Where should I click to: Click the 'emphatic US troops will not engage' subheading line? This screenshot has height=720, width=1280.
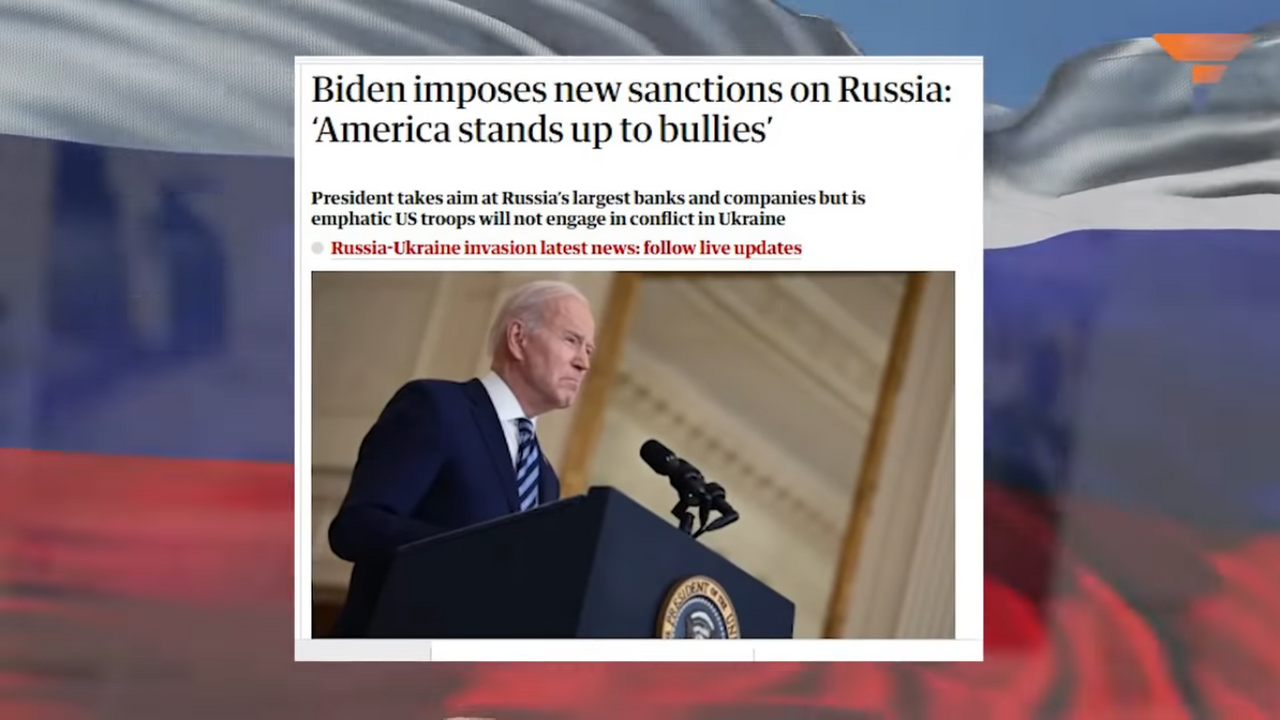(548, 219)
